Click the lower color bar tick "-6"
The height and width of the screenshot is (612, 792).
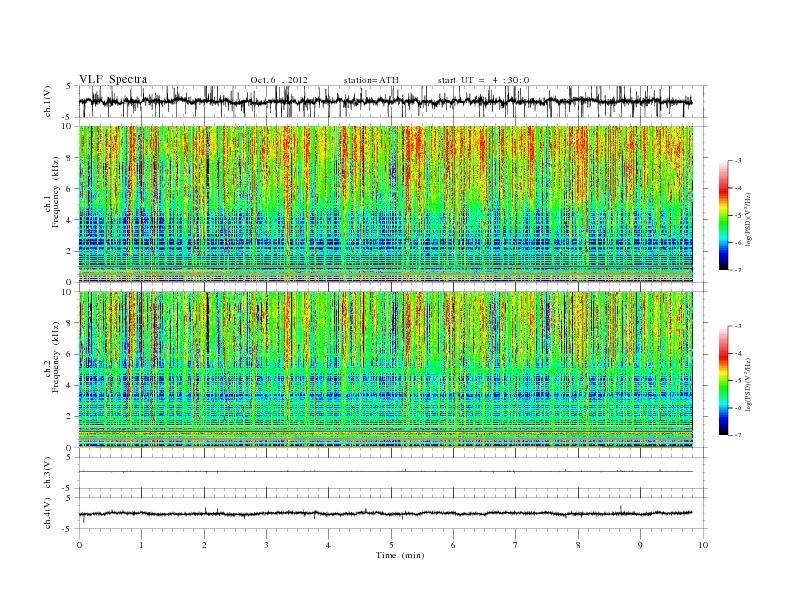pyautogui.click(x=738, y=408)
